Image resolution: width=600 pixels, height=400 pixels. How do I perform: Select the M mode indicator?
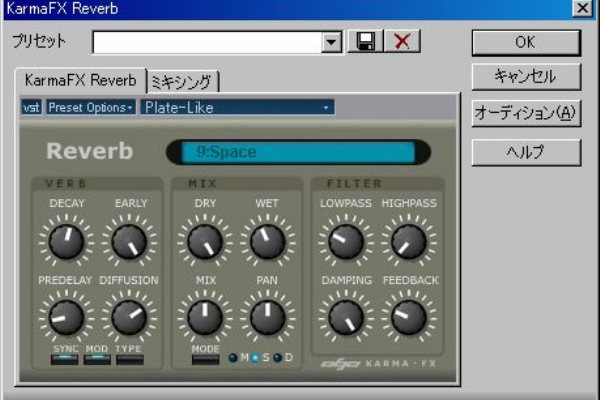(x=233, y=358)
